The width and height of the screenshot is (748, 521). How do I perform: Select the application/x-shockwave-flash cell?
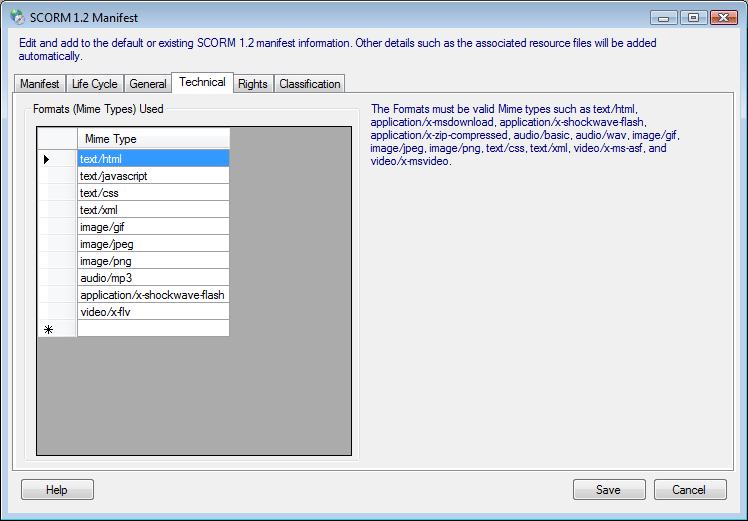[153, 295]
